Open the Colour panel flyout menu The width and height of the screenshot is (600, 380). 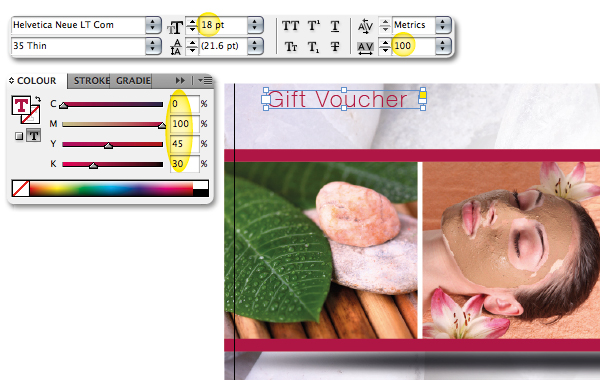pyautogui.click(x=205, y=81)
